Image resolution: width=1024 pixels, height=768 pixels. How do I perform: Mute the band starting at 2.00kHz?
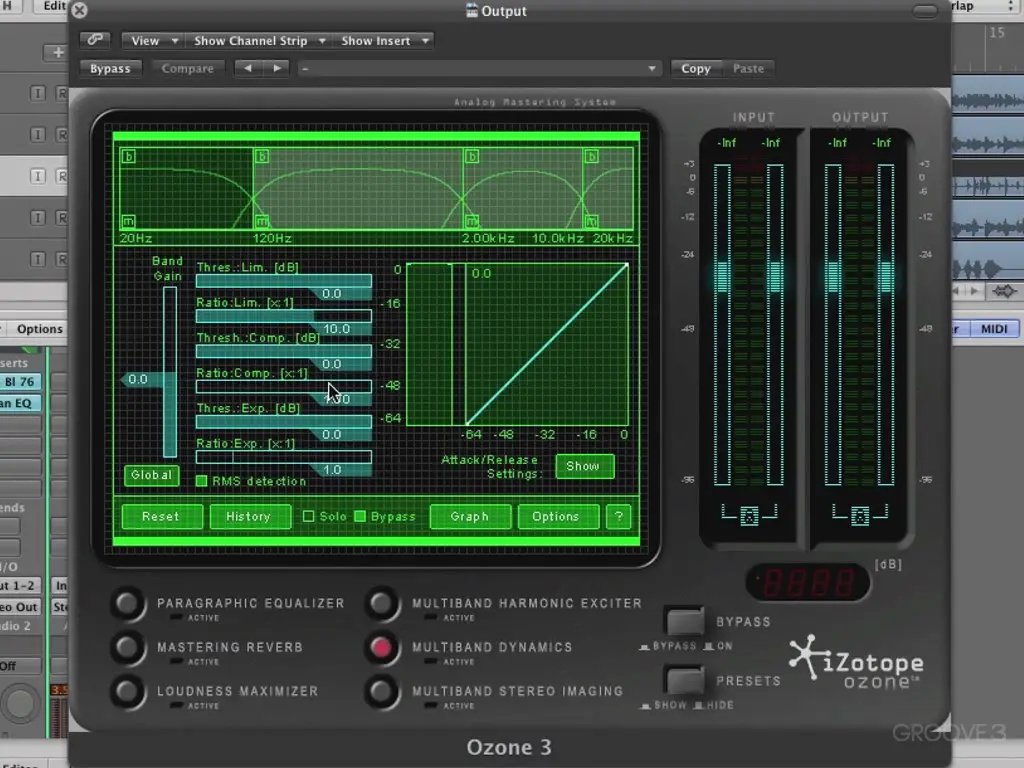[x=472, y=221]
